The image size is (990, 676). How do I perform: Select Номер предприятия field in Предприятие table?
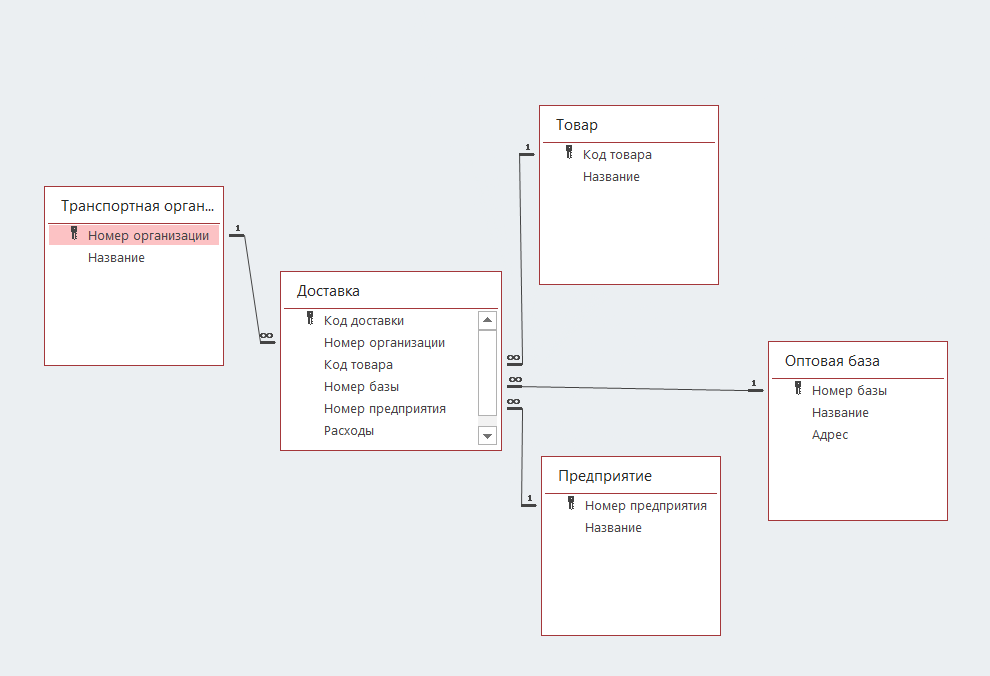click(646, 506)
